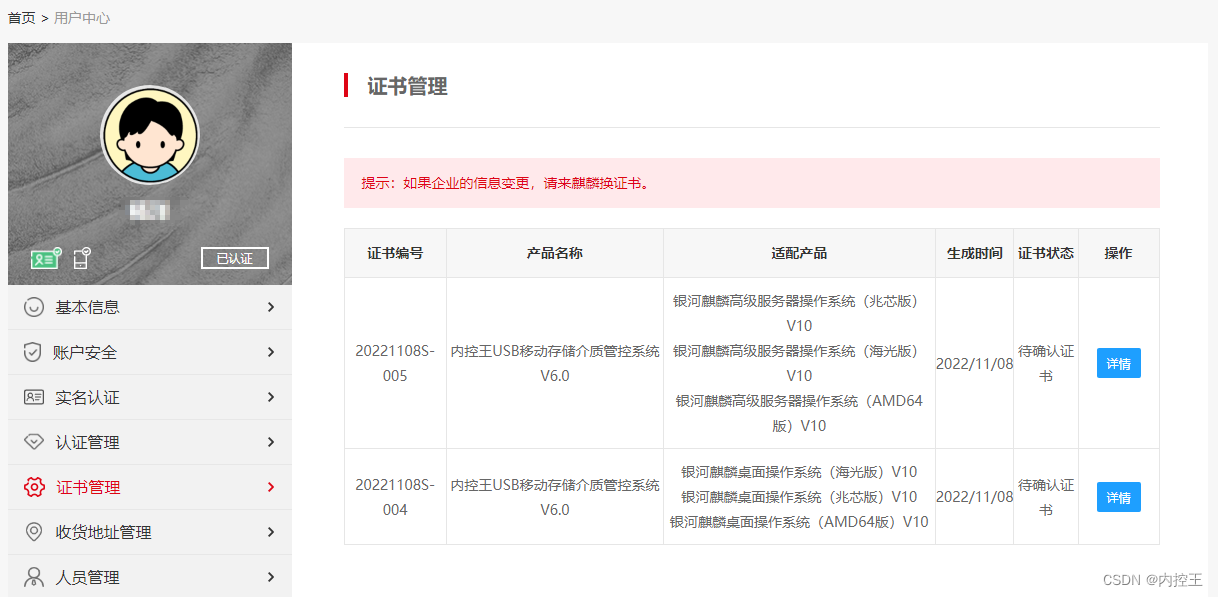Click the phone verification icon under avatar

[82, 258]
